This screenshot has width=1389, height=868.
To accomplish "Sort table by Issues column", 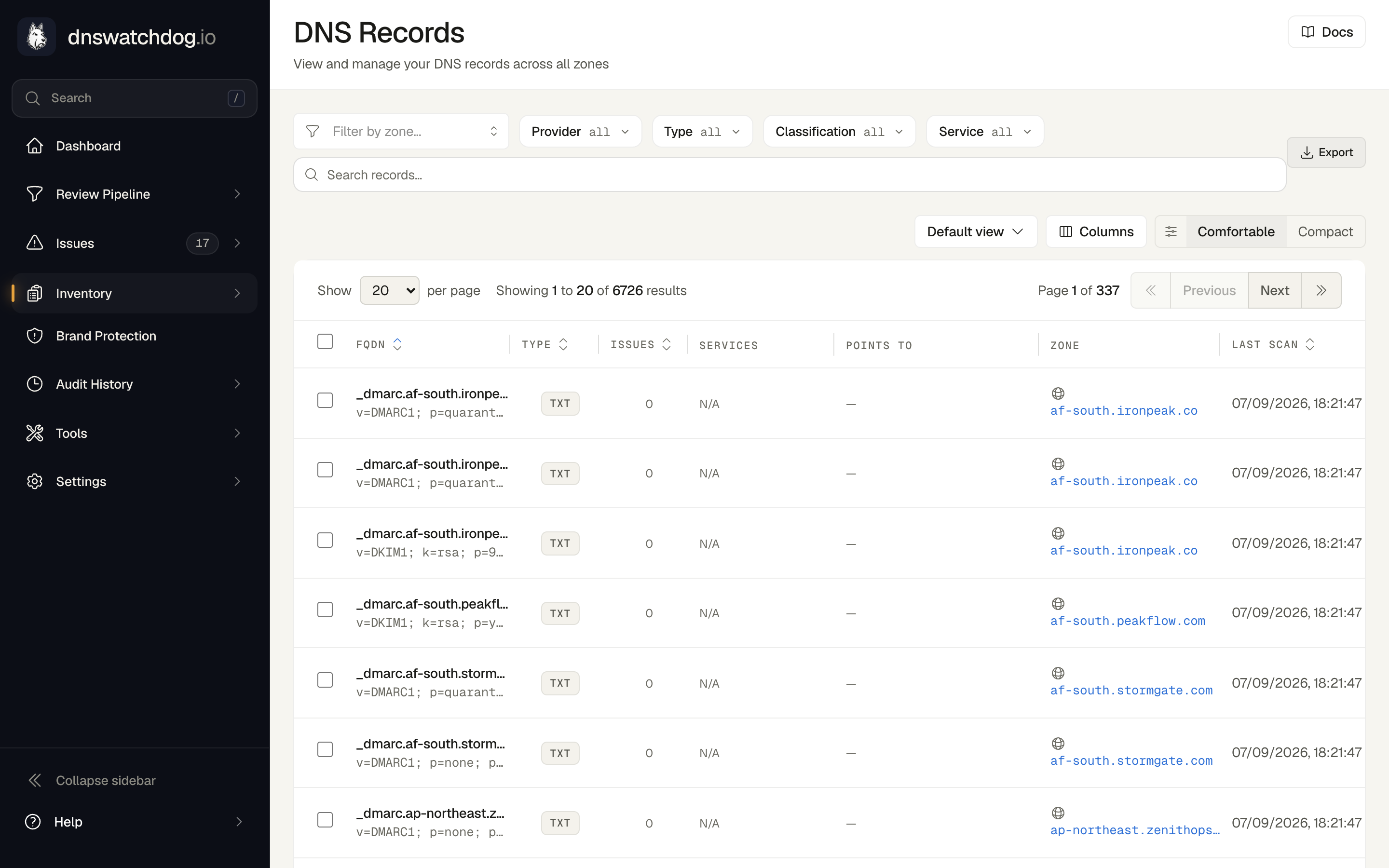I will tap(640, 344).
